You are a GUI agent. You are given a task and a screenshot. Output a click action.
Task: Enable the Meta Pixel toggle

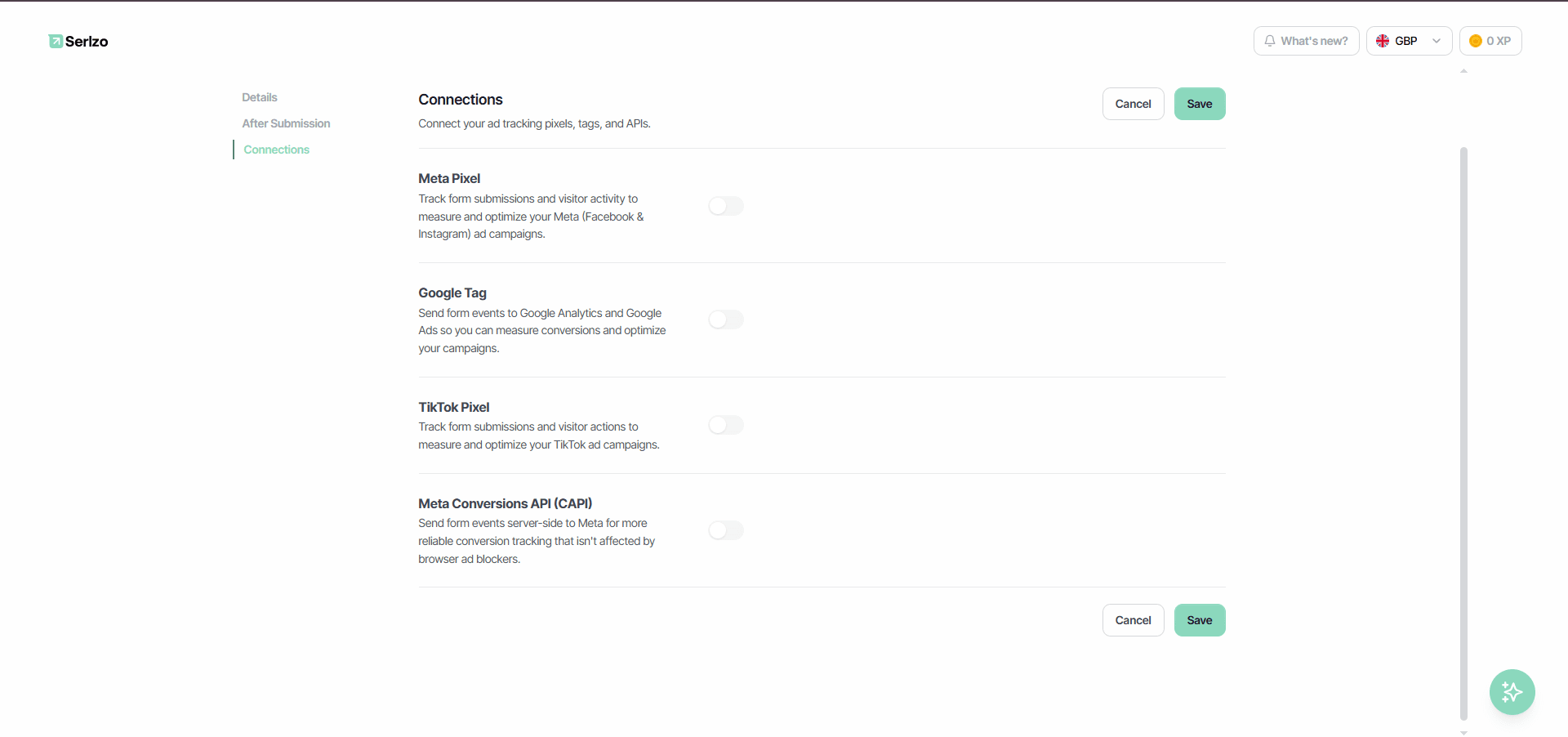[726, 206]
